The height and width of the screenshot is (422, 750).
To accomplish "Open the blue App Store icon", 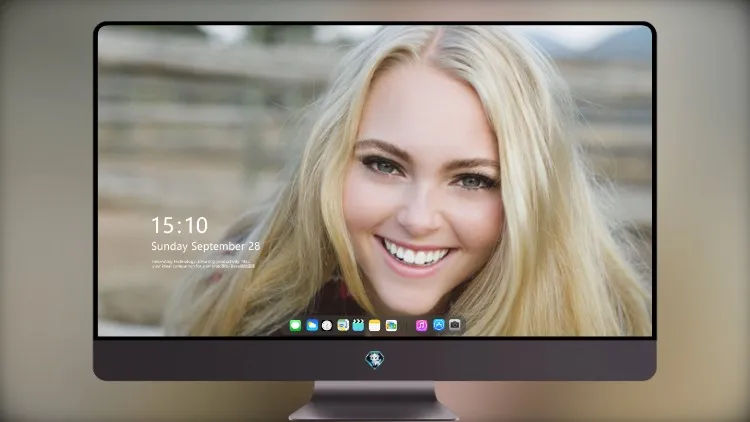I will [439, 325].
